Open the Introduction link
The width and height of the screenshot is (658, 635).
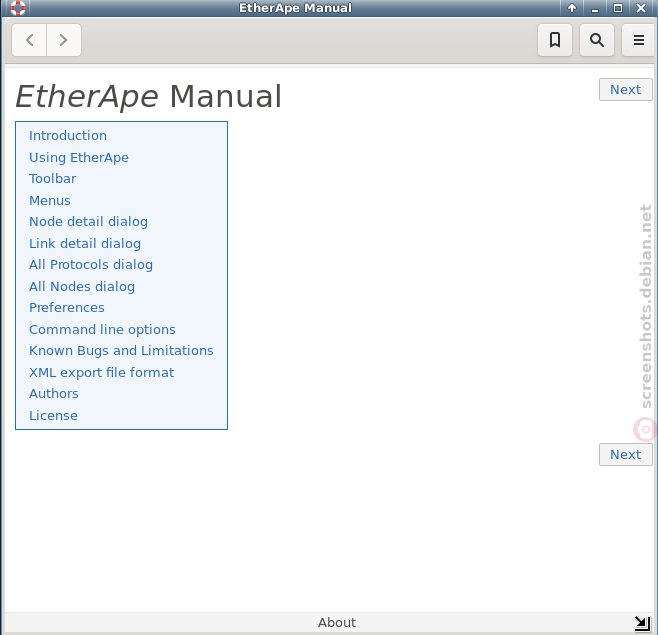[68, 136]
